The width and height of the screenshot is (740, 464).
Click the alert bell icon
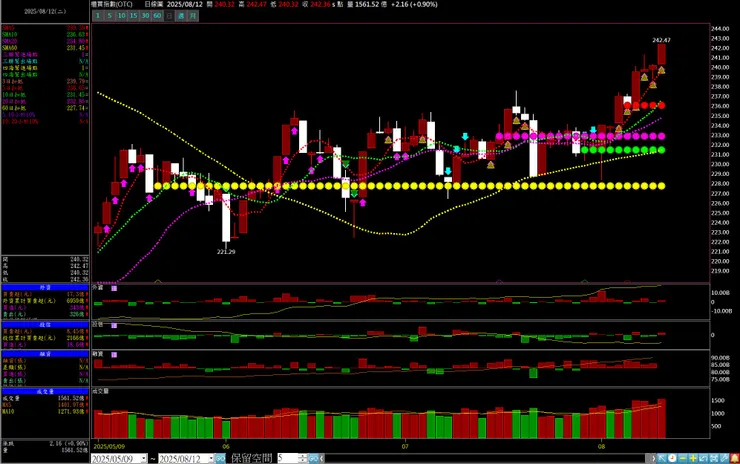pyautogui.click(x=735, y=458)
